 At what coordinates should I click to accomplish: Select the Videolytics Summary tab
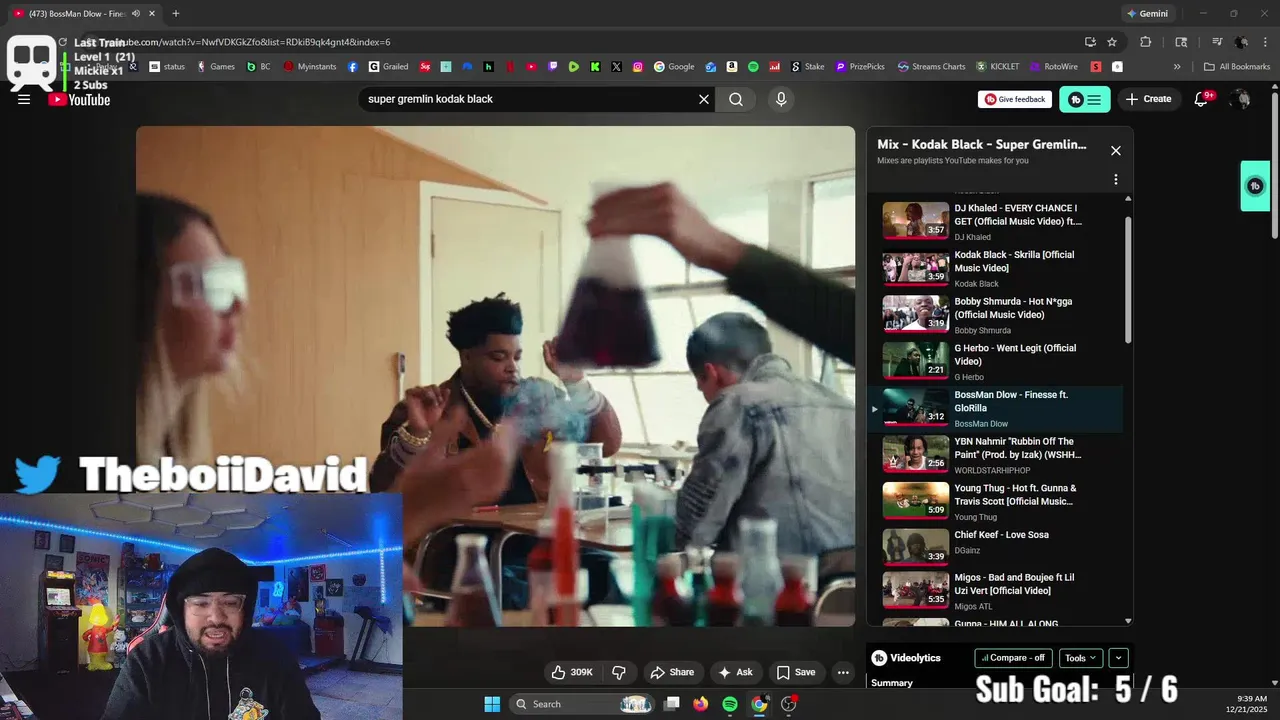pos(892,683)
